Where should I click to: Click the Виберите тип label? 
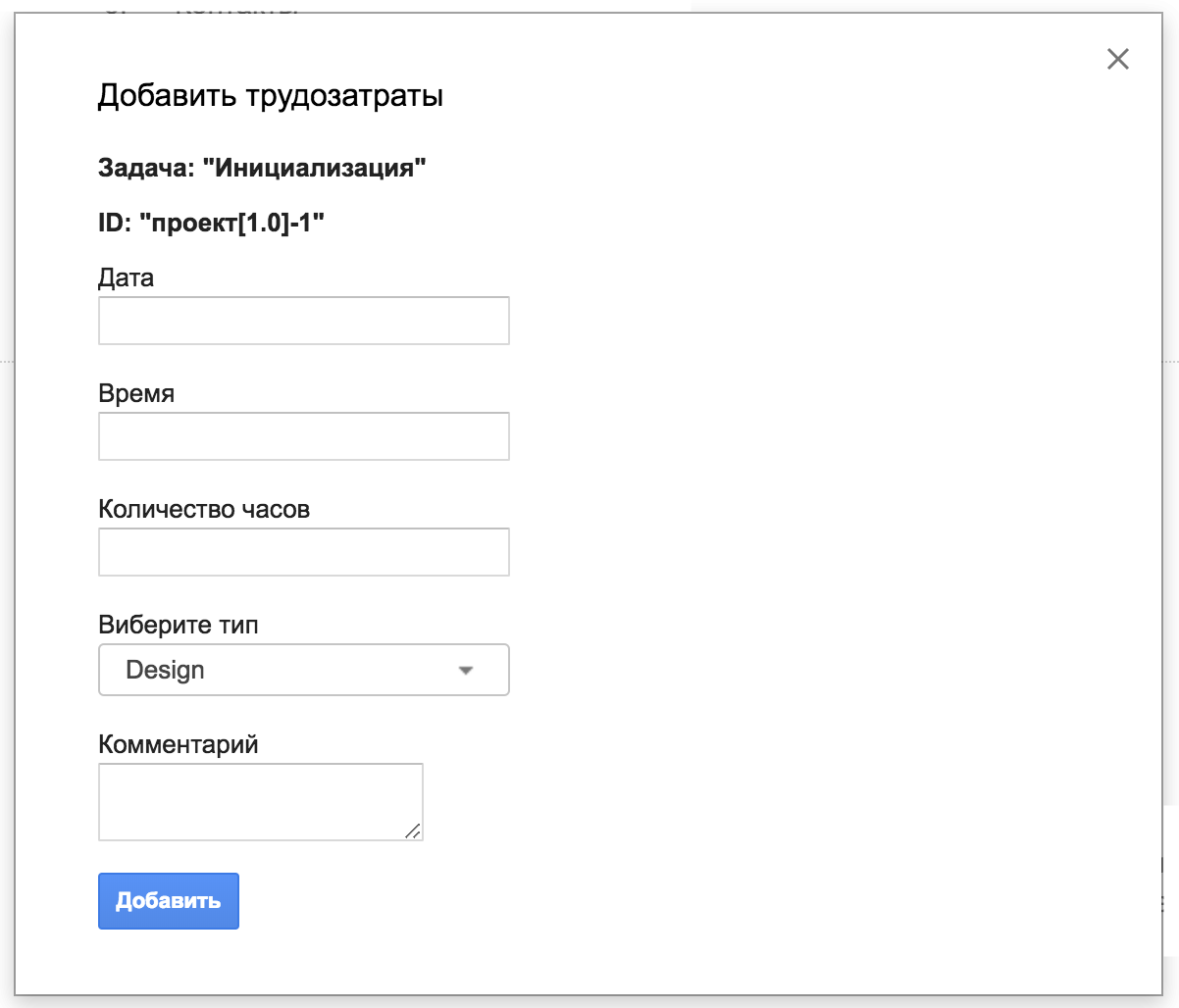point(179,625)
